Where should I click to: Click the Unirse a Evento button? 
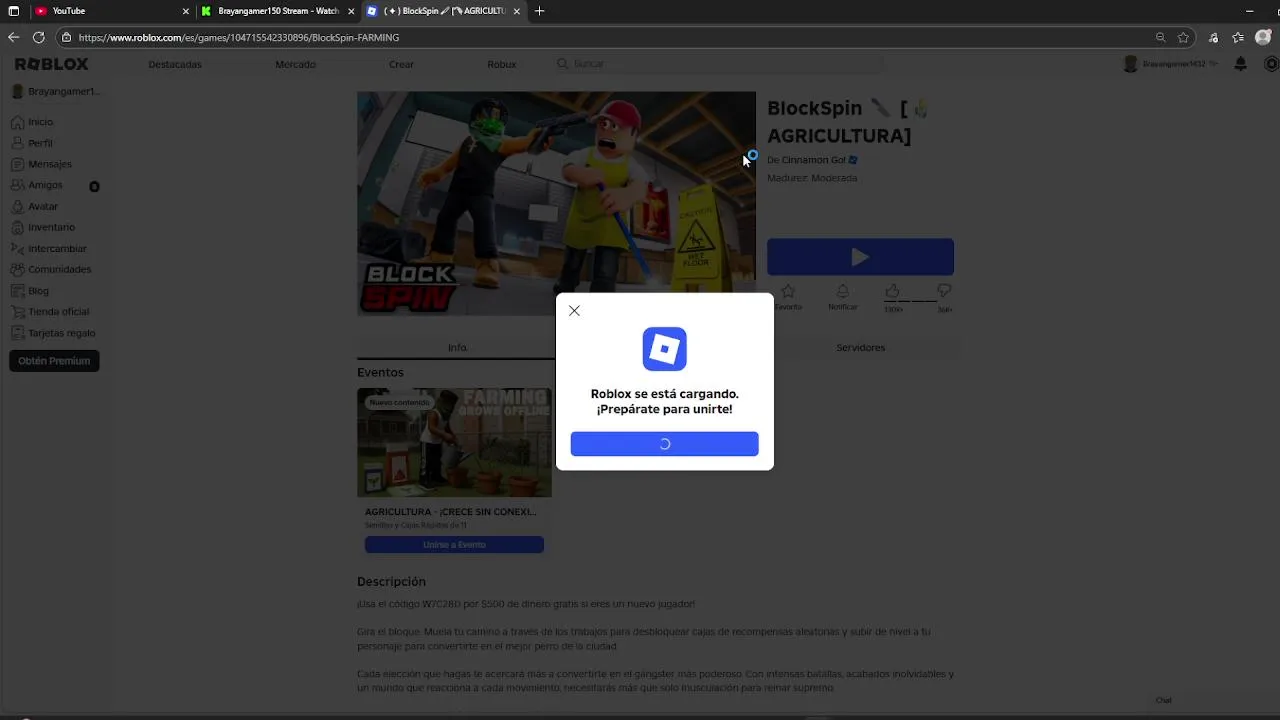454,545
